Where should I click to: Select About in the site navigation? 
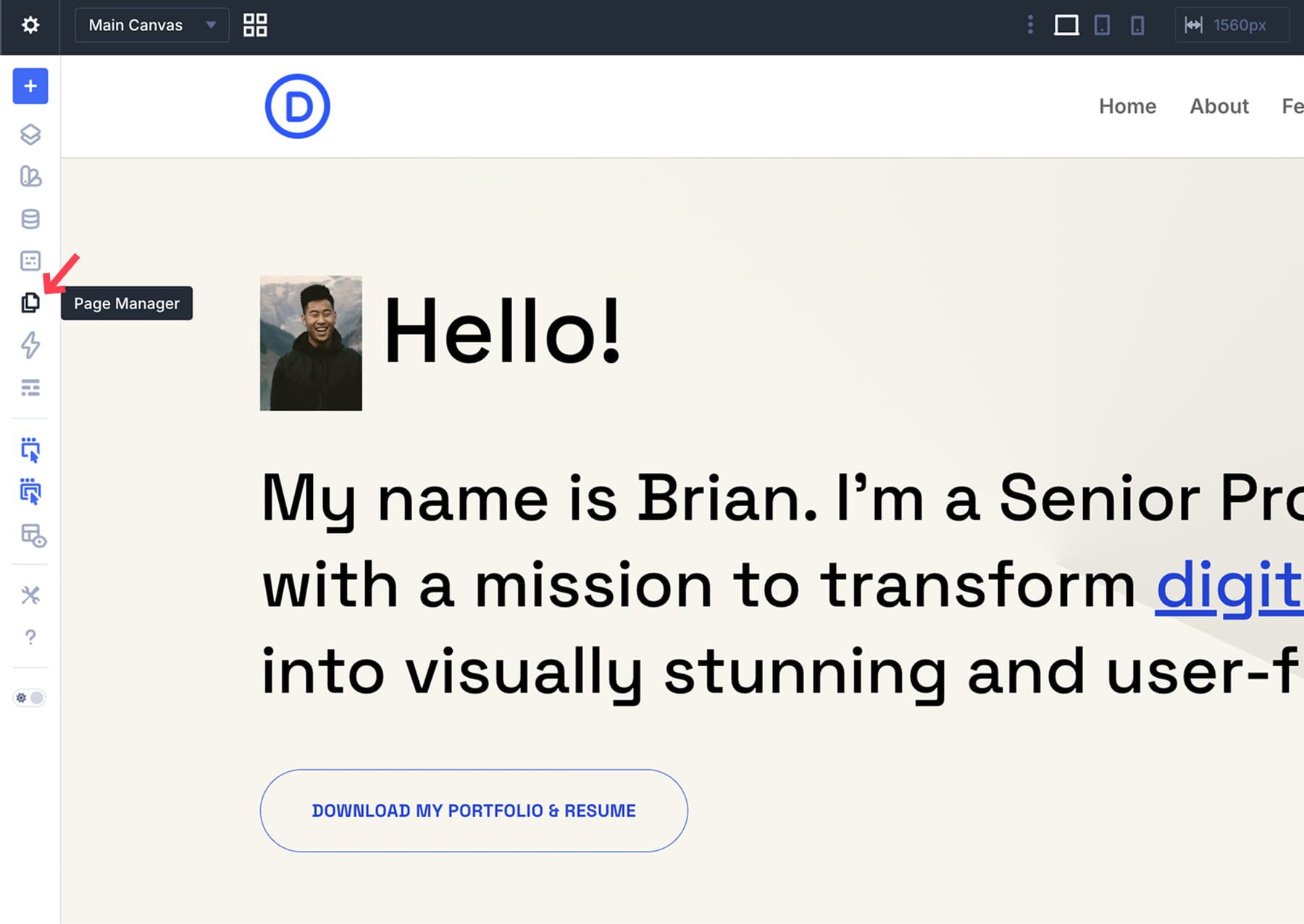tap(1219, 106)
